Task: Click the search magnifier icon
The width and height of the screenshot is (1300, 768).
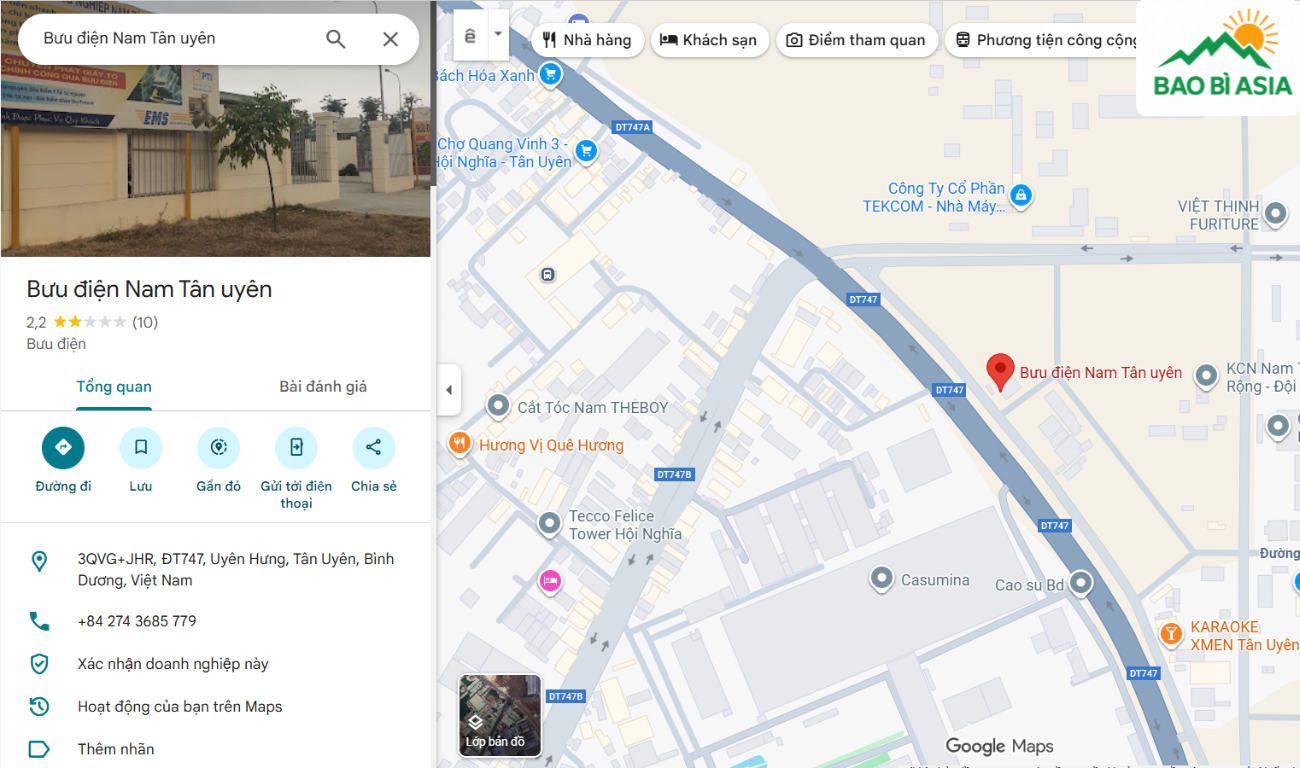Action: (x=336, y=39)
